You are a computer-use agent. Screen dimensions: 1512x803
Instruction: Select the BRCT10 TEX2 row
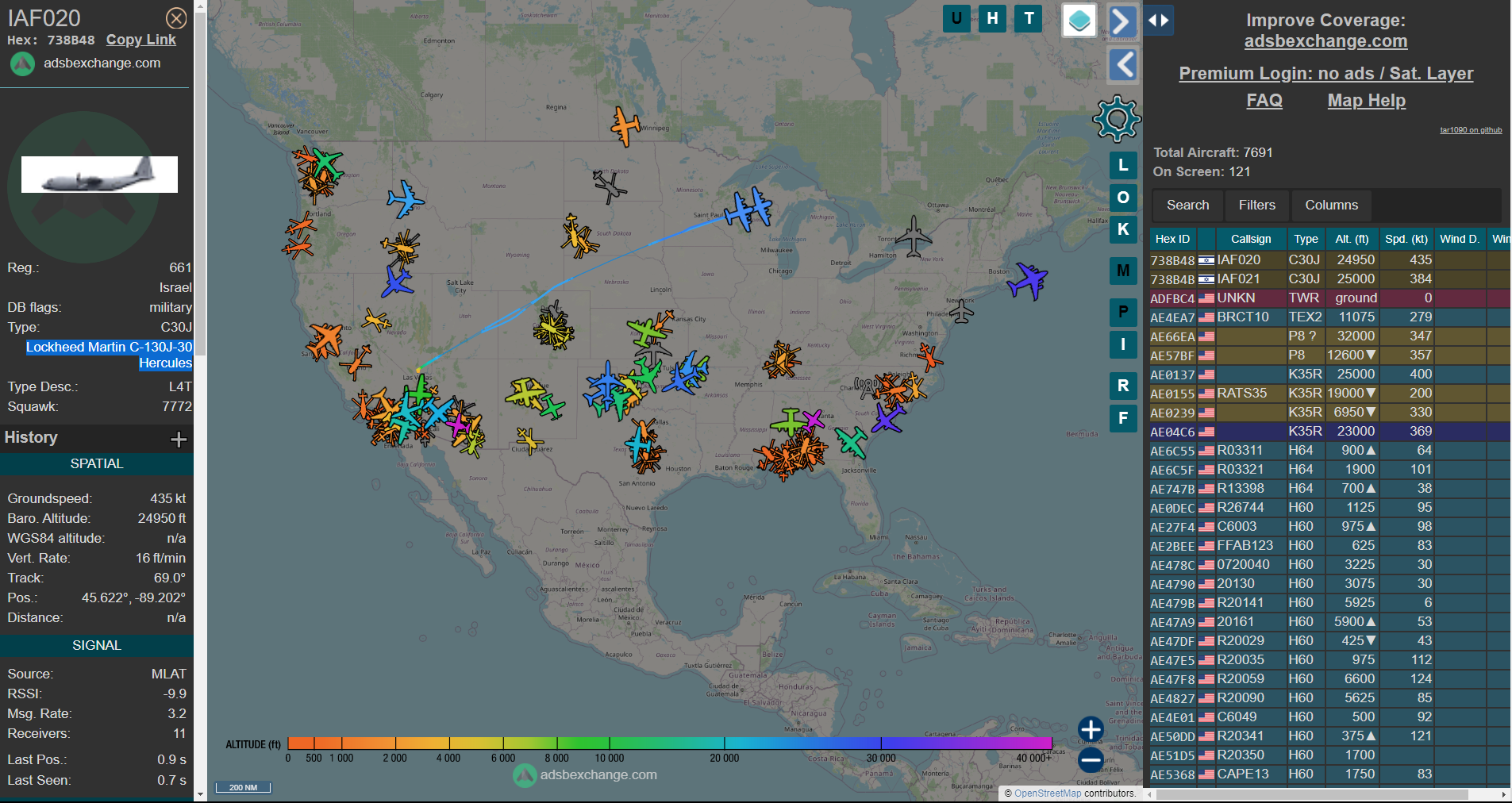1330,317
